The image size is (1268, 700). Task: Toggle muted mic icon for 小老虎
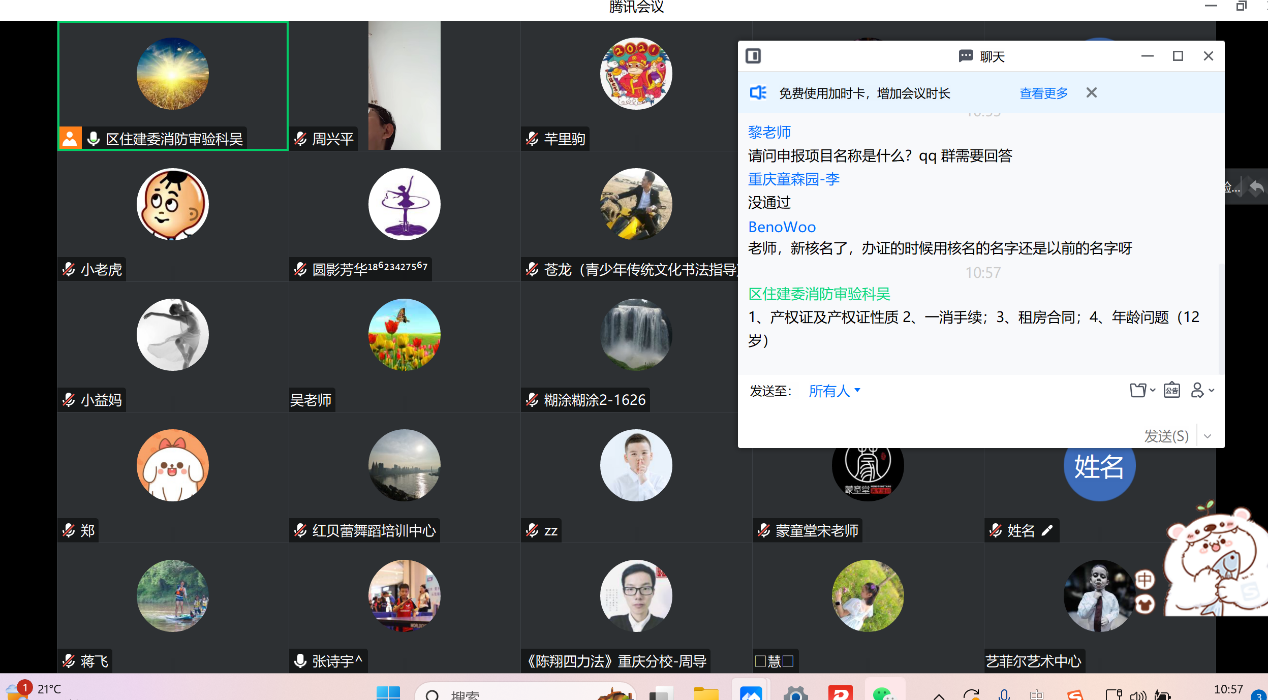point(69,269)
